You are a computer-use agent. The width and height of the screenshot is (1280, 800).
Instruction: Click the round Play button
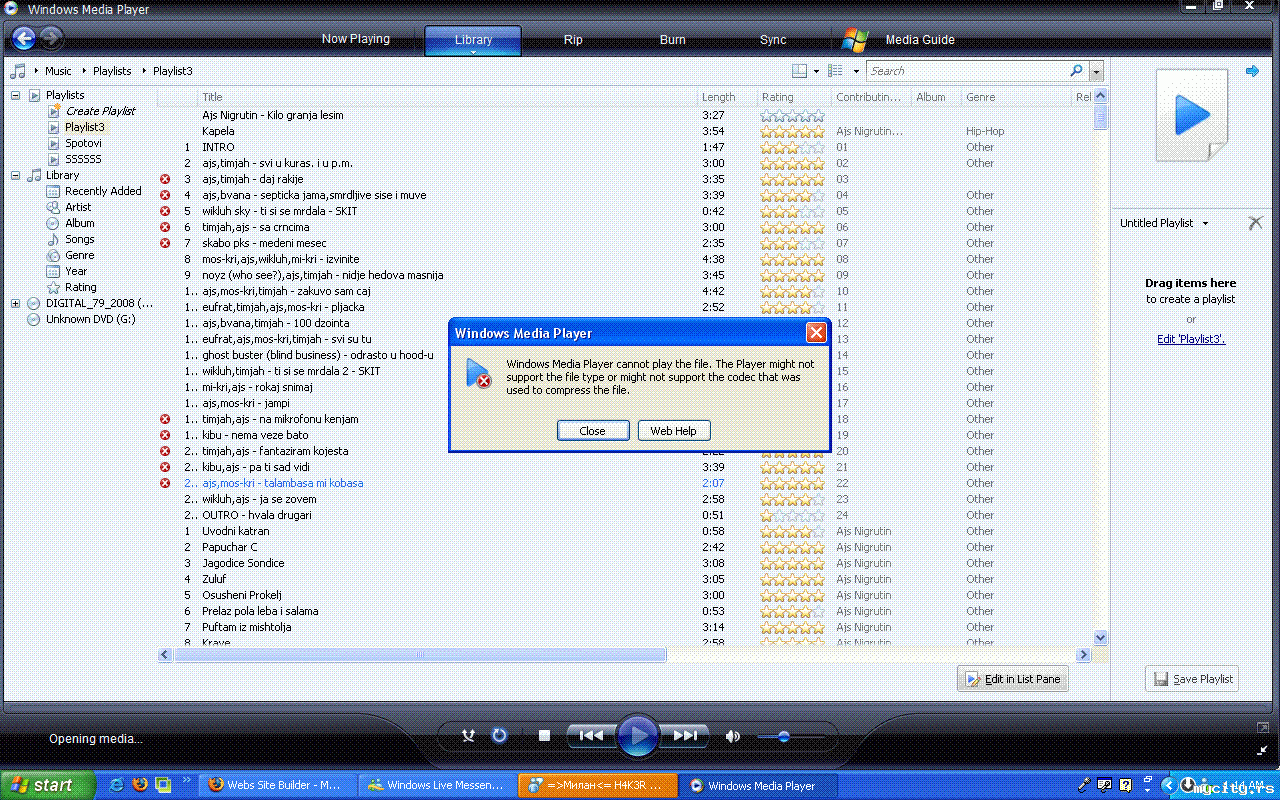(637, 736)
